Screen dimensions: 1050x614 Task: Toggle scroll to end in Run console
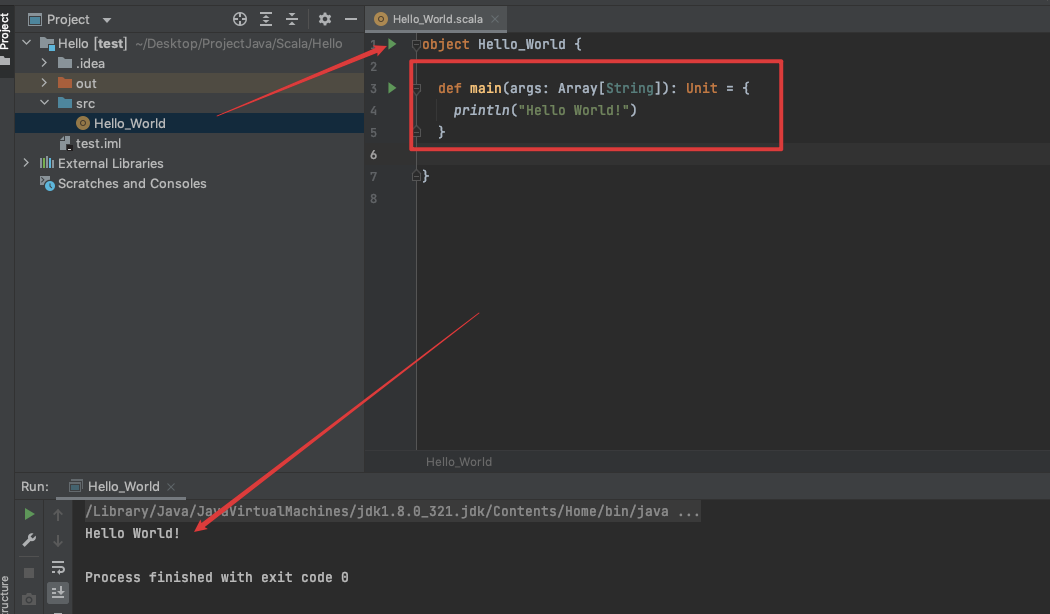tap(58, 593)
